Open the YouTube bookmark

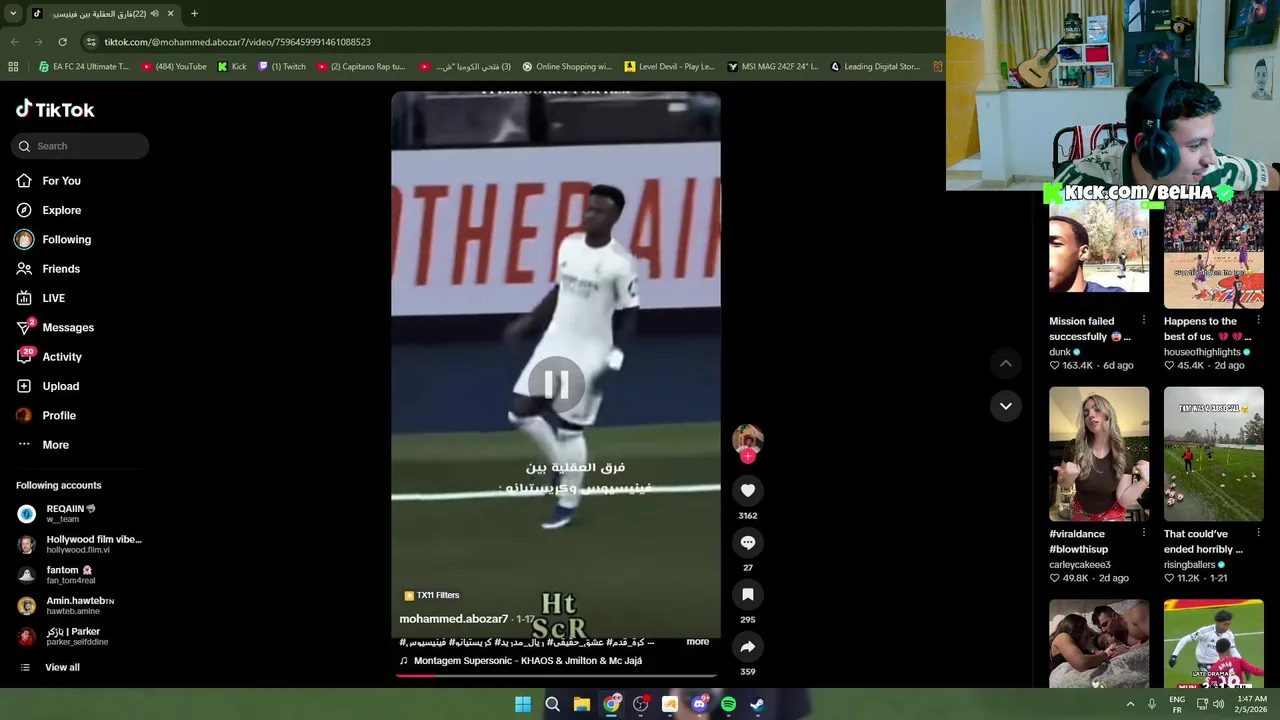[174, 67]
